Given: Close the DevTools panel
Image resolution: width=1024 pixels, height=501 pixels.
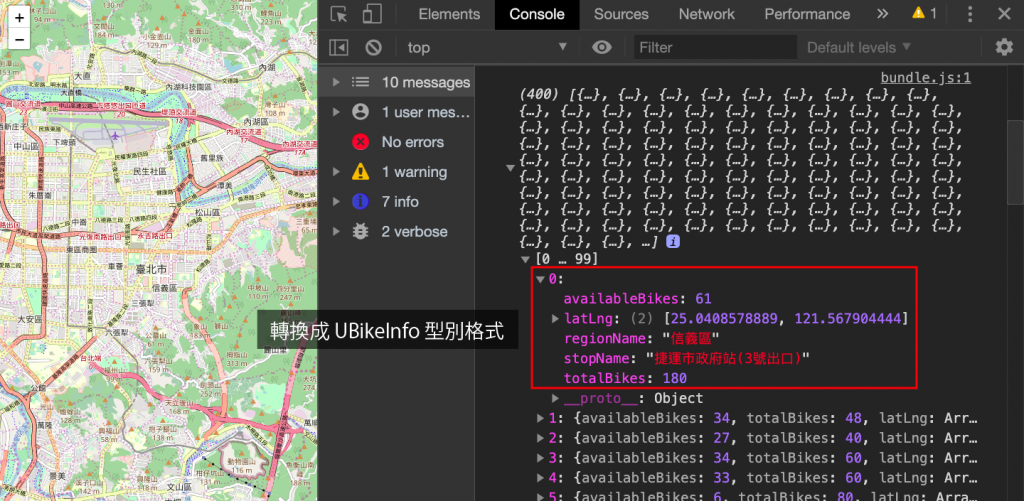Looking at the screenshot, I should (1004, 14).
